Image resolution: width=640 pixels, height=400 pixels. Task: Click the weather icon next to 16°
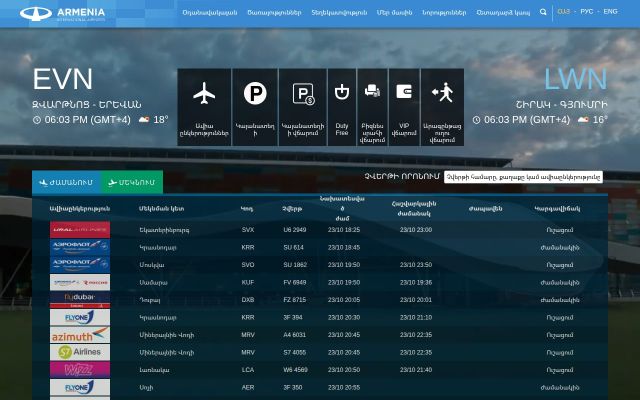(x=583, y=120)
